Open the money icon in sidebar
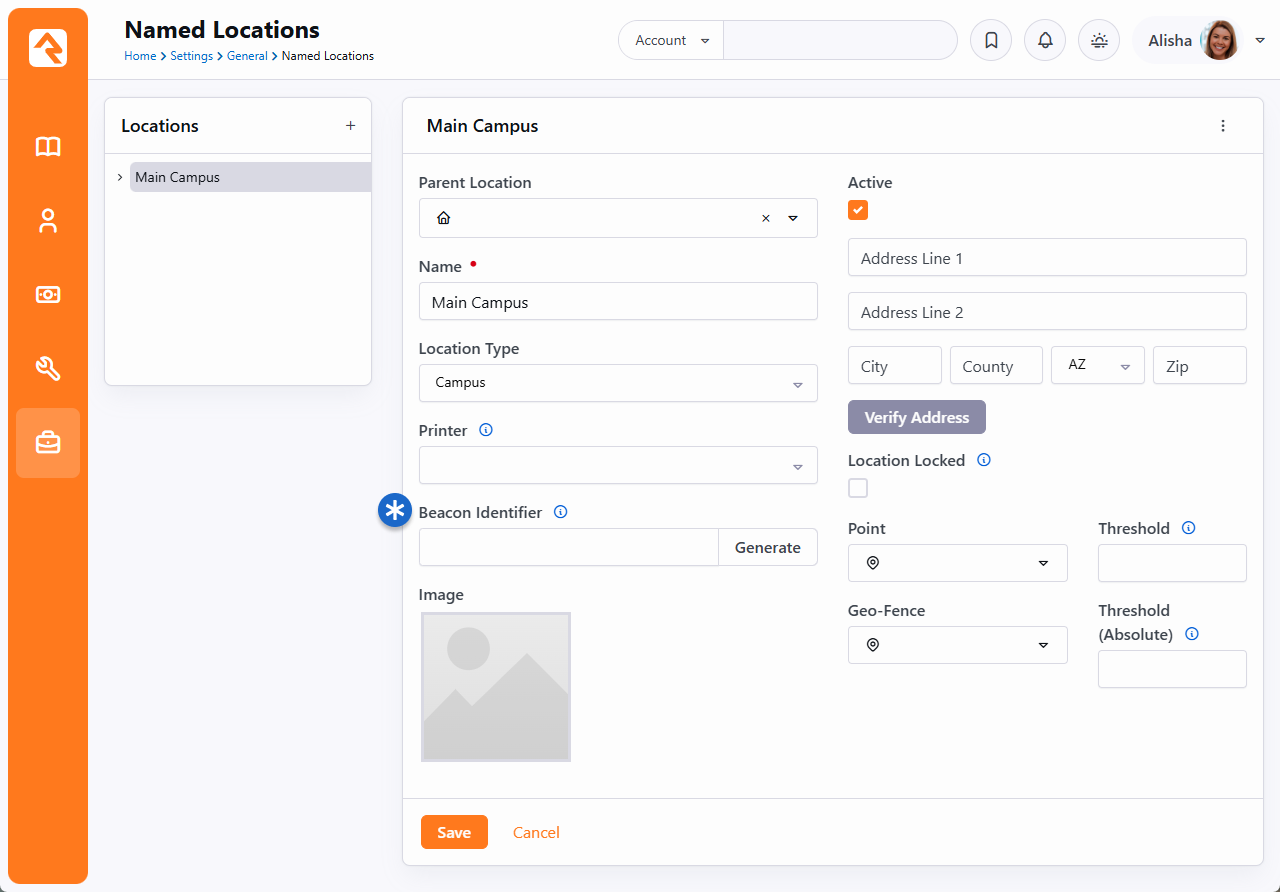The height and width of the screenshot is (892, 1280). [48, 295]
